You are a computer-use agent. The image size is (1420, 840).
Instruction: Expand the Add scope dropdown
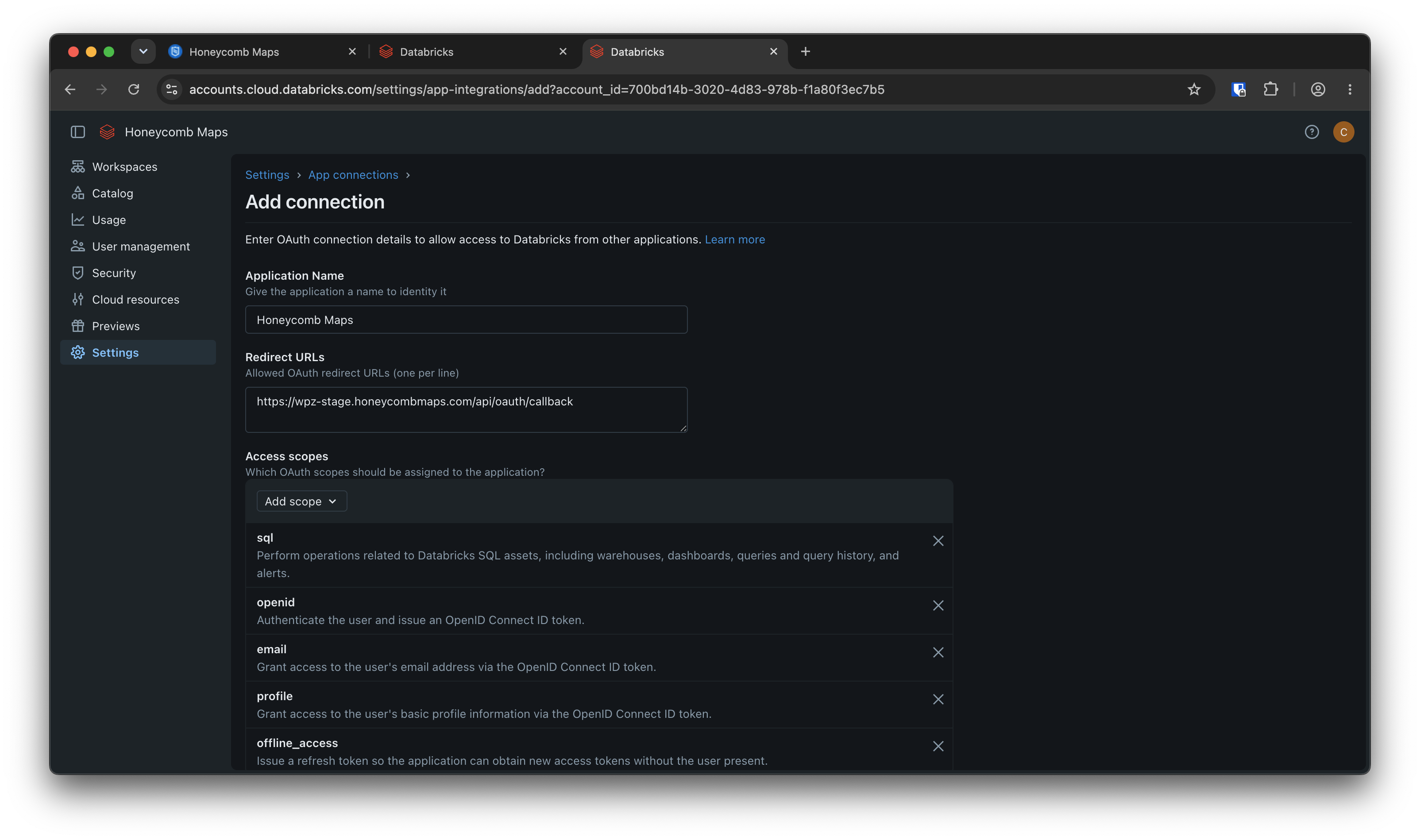pyautogui.click(x=301, y=501)
